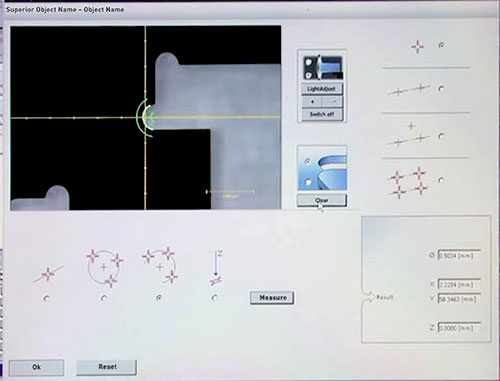500x381 pixels.
Task: Click the three-point arc icon
Action: 160,266
